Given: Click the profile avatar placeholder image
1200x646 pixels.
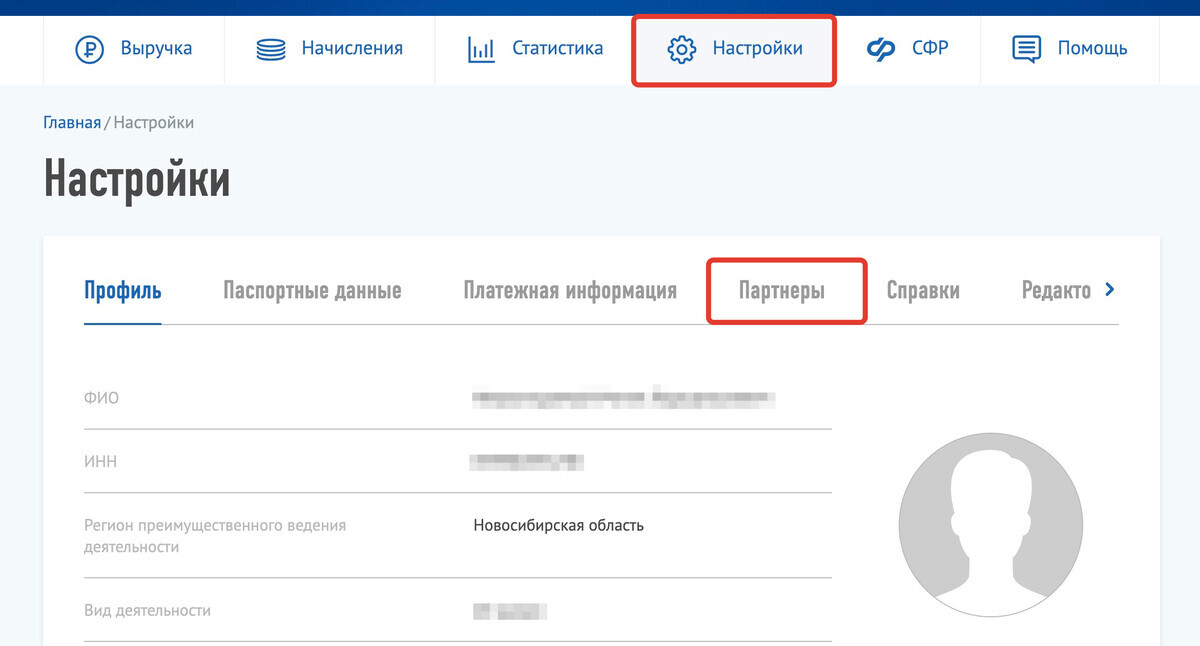Looking at the screenshot, I should [990, 524].
